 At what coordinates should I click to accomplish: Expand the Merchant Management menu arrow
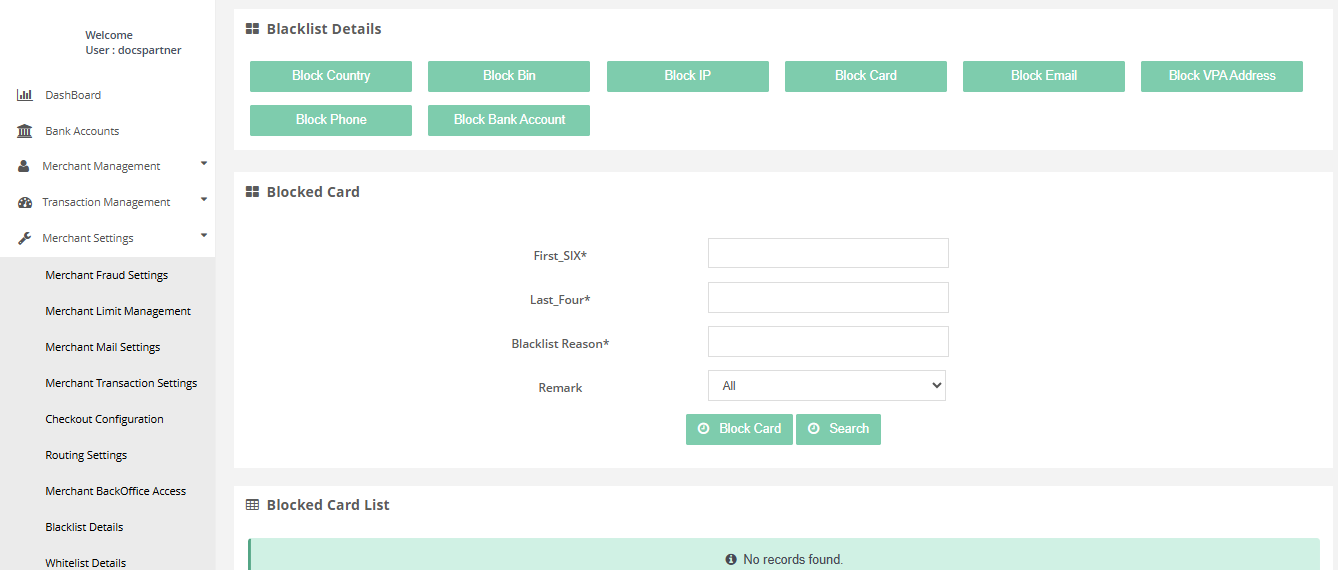point(204,163)
